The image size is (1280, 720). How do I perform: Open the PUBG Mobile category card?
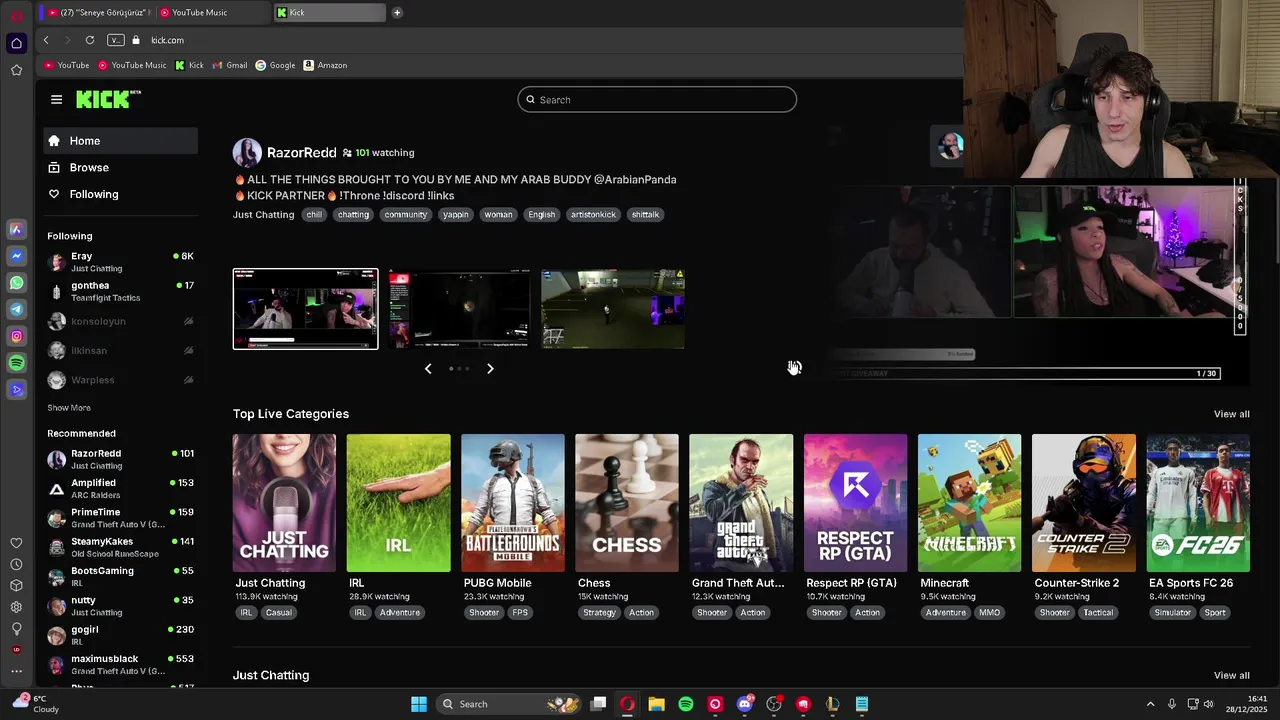513,503
